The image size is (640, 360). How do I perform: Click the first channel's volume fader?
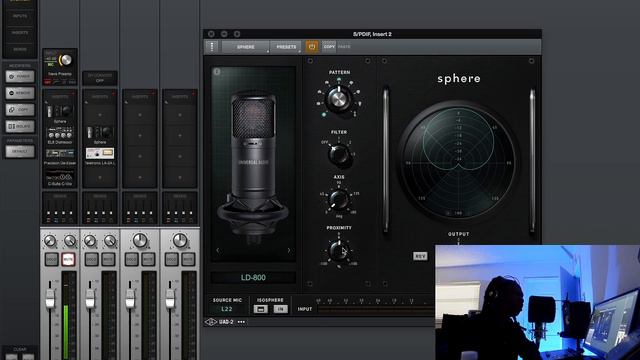[x=50, y=299]
